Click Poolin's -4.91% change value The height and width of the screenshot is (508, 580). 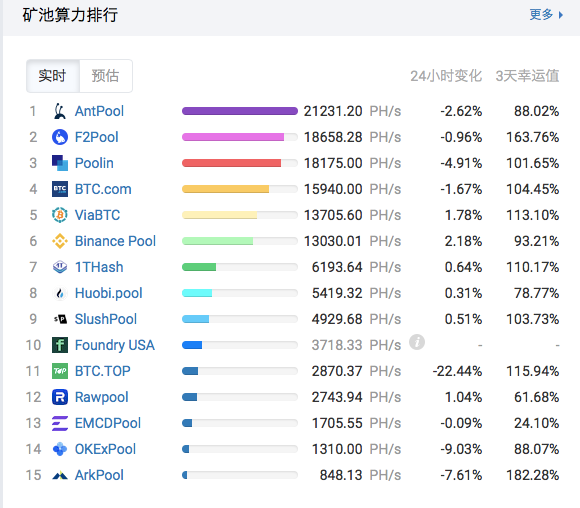click(461, 163)
